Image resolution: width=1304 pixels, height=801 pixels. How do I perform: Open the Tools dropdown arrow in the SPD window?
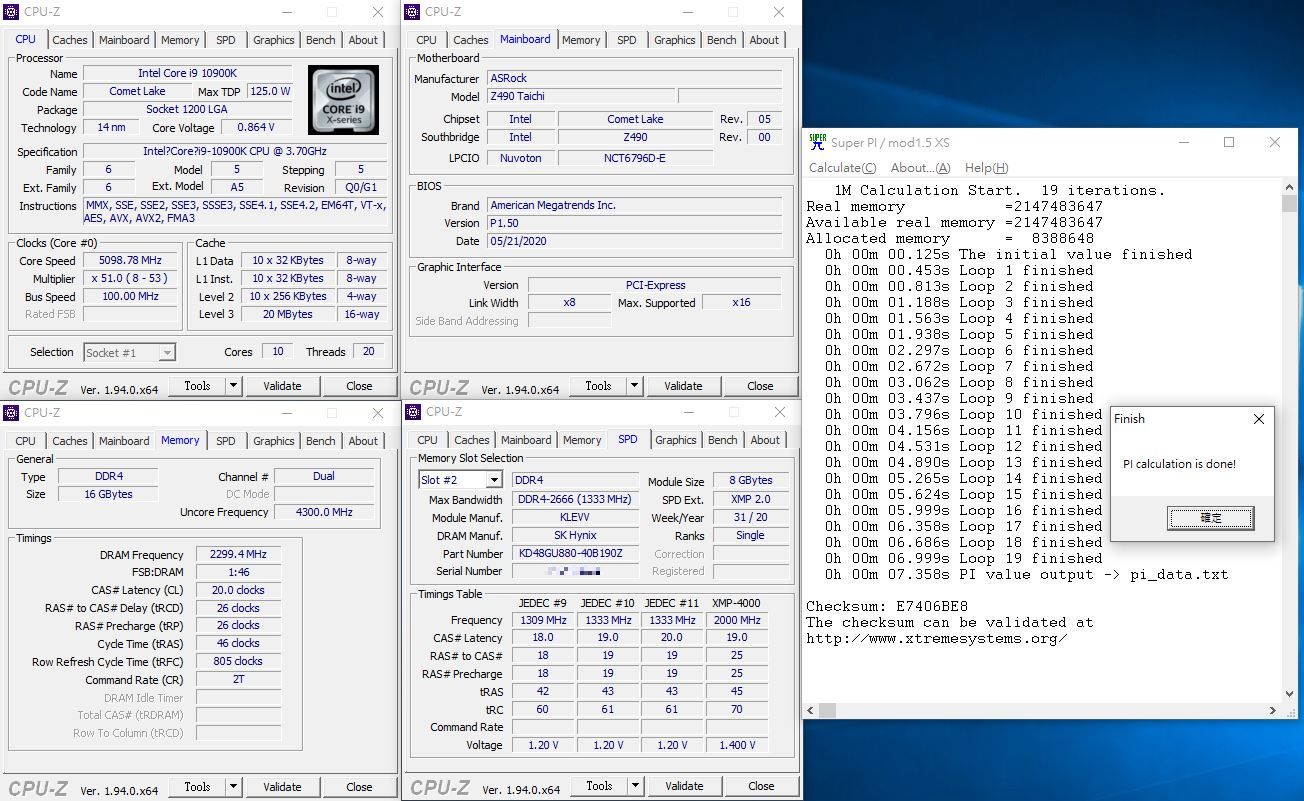tap(635, 786)
